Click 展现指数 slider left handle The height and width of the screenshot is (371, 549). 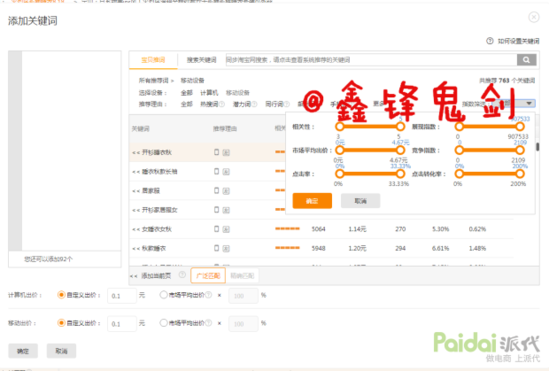[459, 126]
